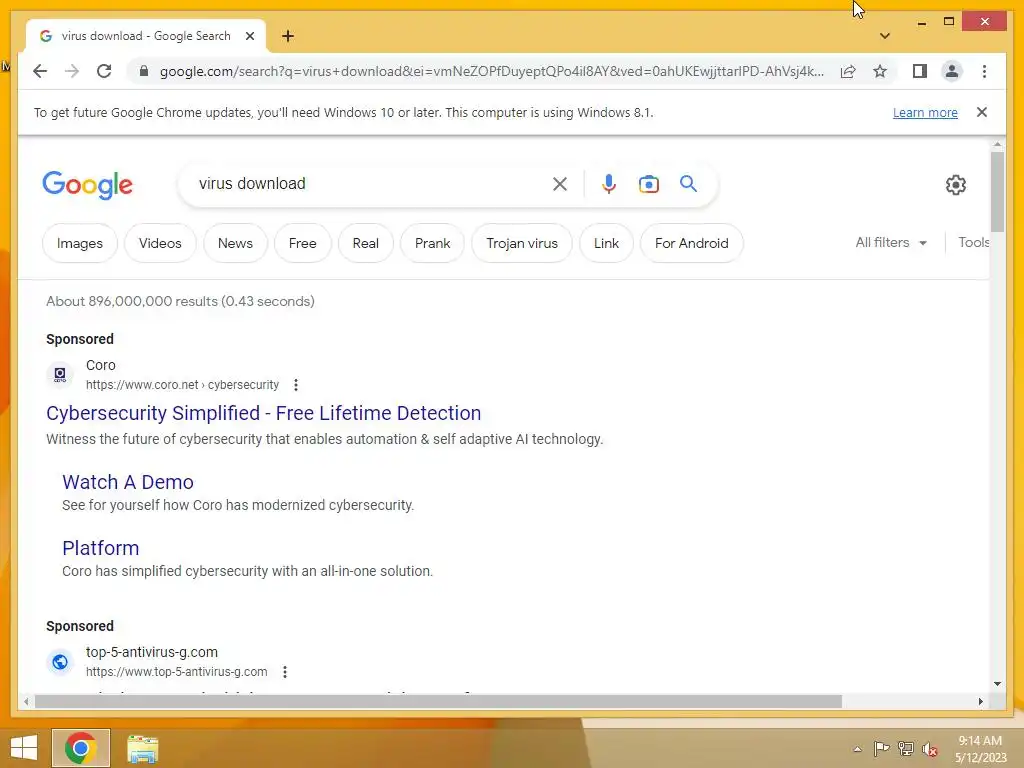The height and width of the screenshot is (768, 1024).
Task: Click the muted volume tray icon
Action: pyautogui.click(x=929, y=749)
